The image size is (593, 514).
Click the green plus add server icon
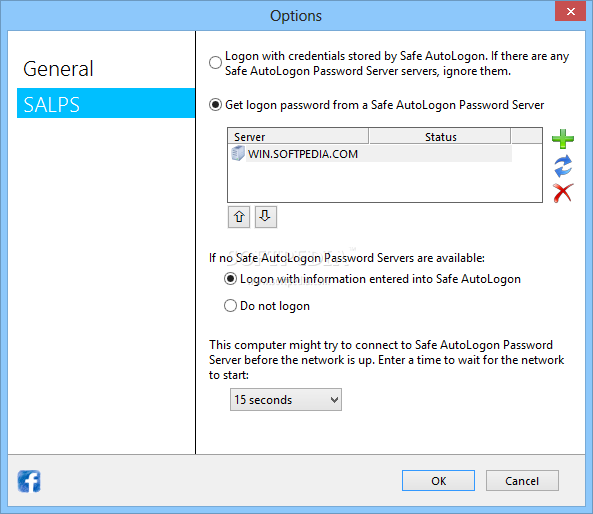pyautogui.click(x=563, y=139)
